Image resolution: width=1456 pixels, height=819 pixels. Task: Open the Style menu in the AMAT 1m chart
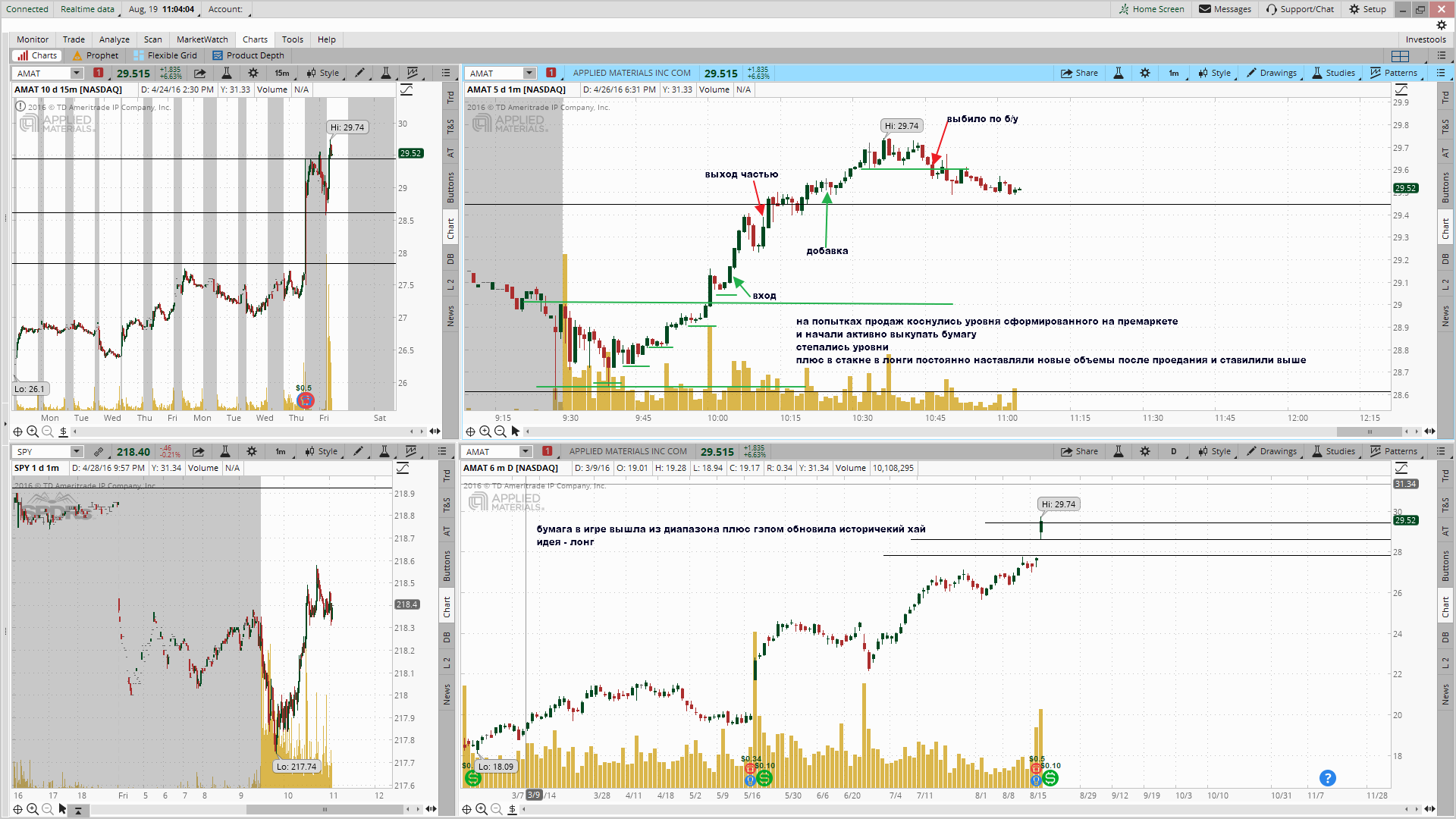pos(1215,73)
